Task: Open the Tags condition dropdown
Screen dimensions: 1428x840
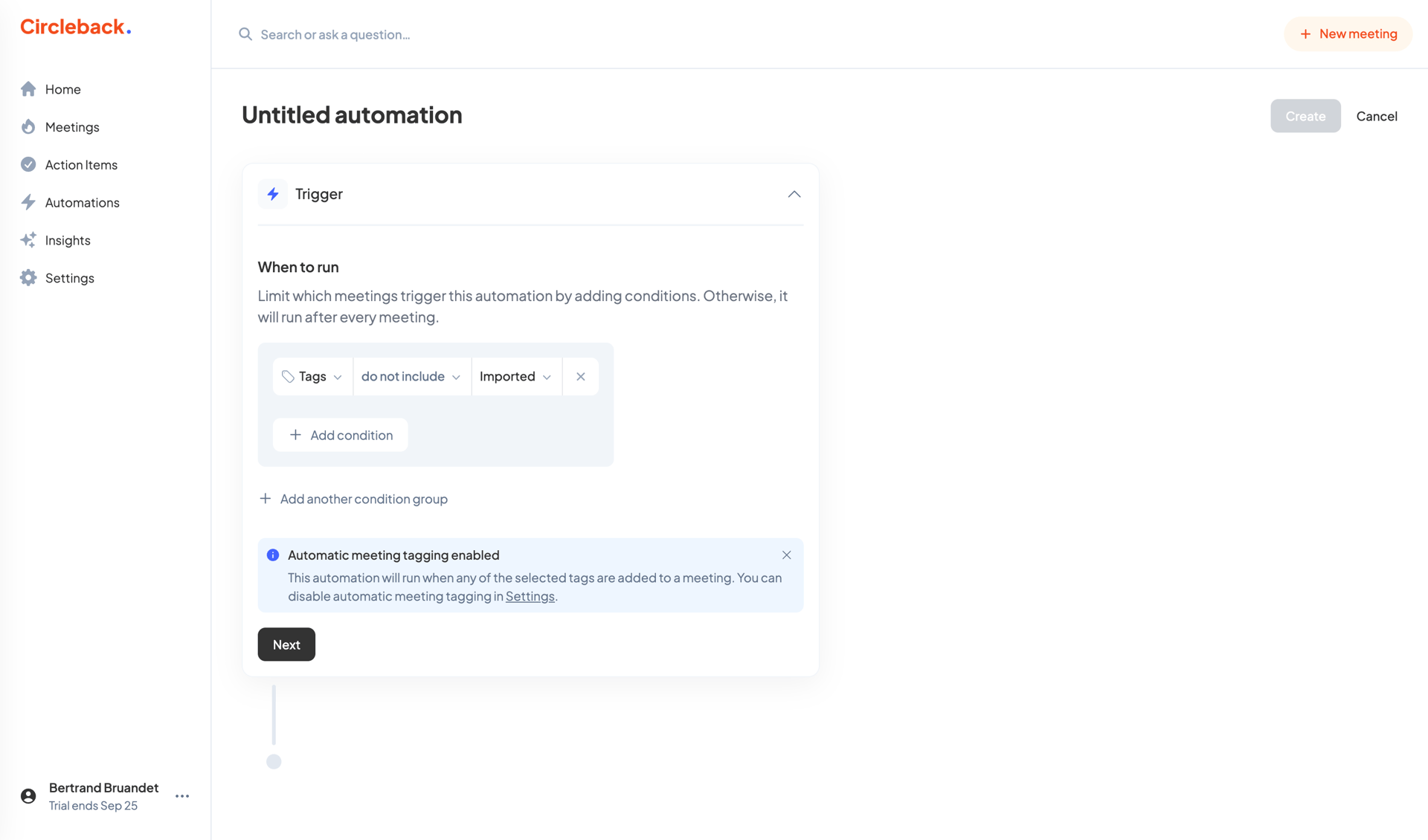Action: (312, 376)
